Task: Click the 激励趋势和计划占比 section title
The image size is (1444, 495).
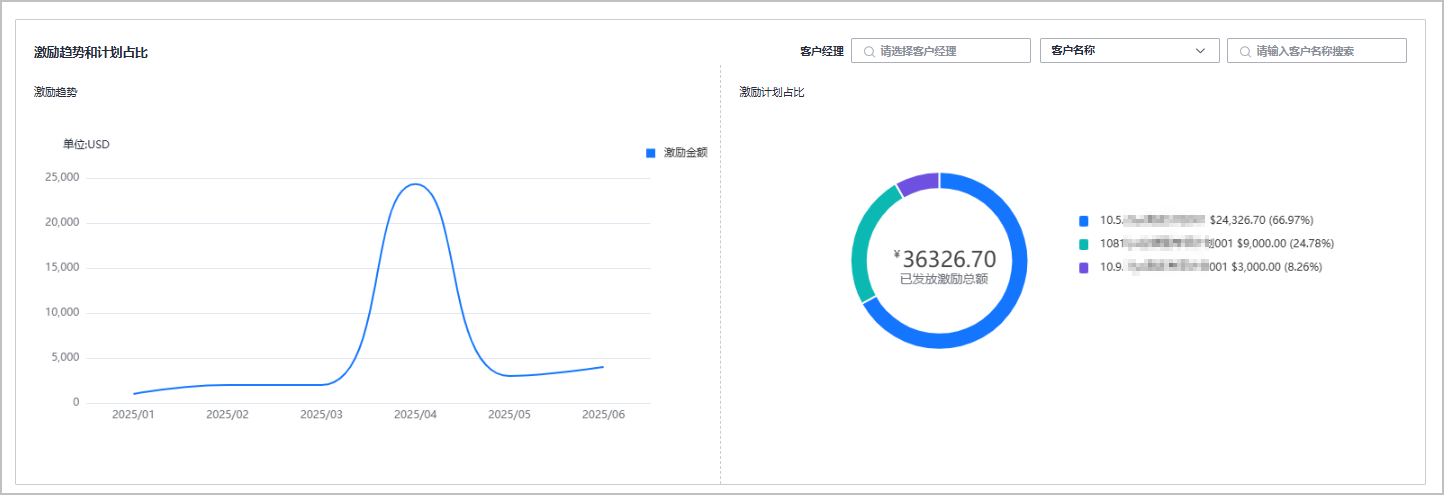Action: click(x=90, y=52)
